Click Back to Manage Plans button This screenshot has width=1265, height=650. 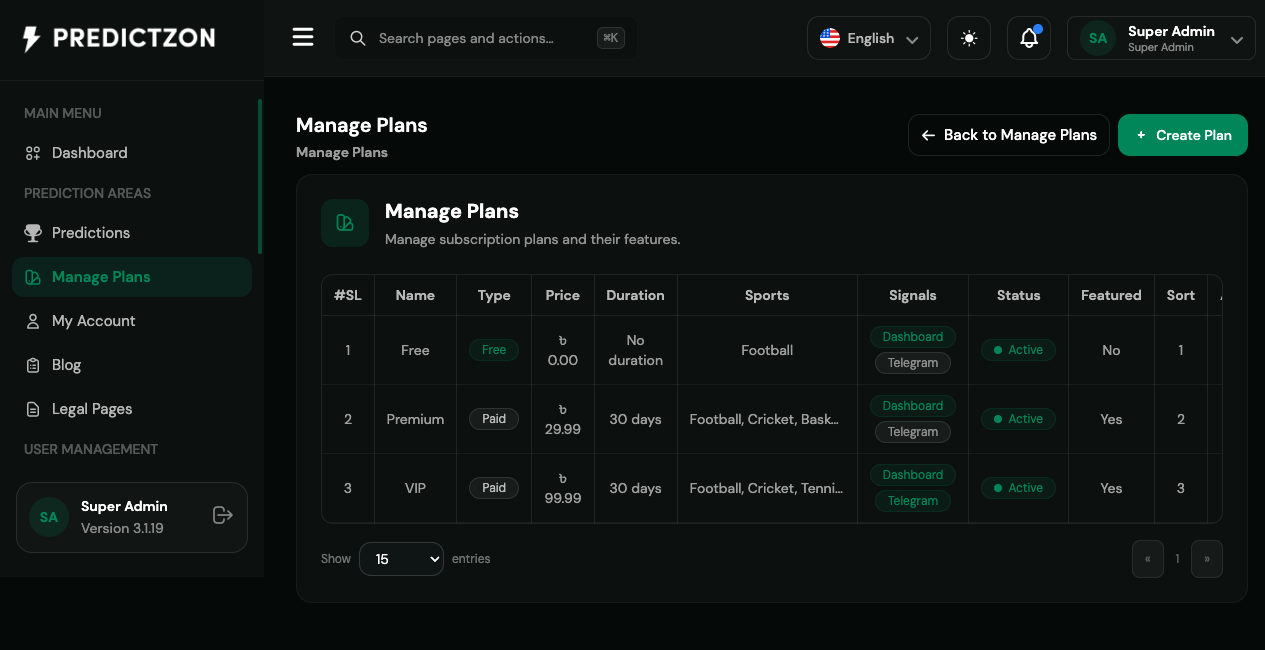[x=1009, y=135]
